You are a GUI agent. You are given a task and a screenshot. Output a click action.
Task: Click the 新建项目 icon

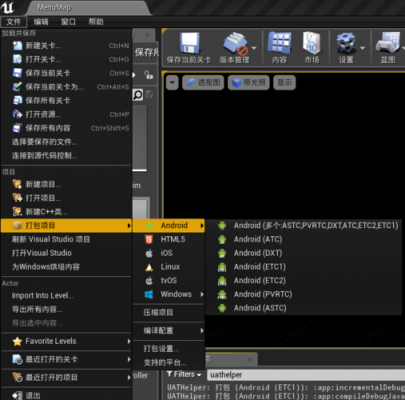pos(17,184)
